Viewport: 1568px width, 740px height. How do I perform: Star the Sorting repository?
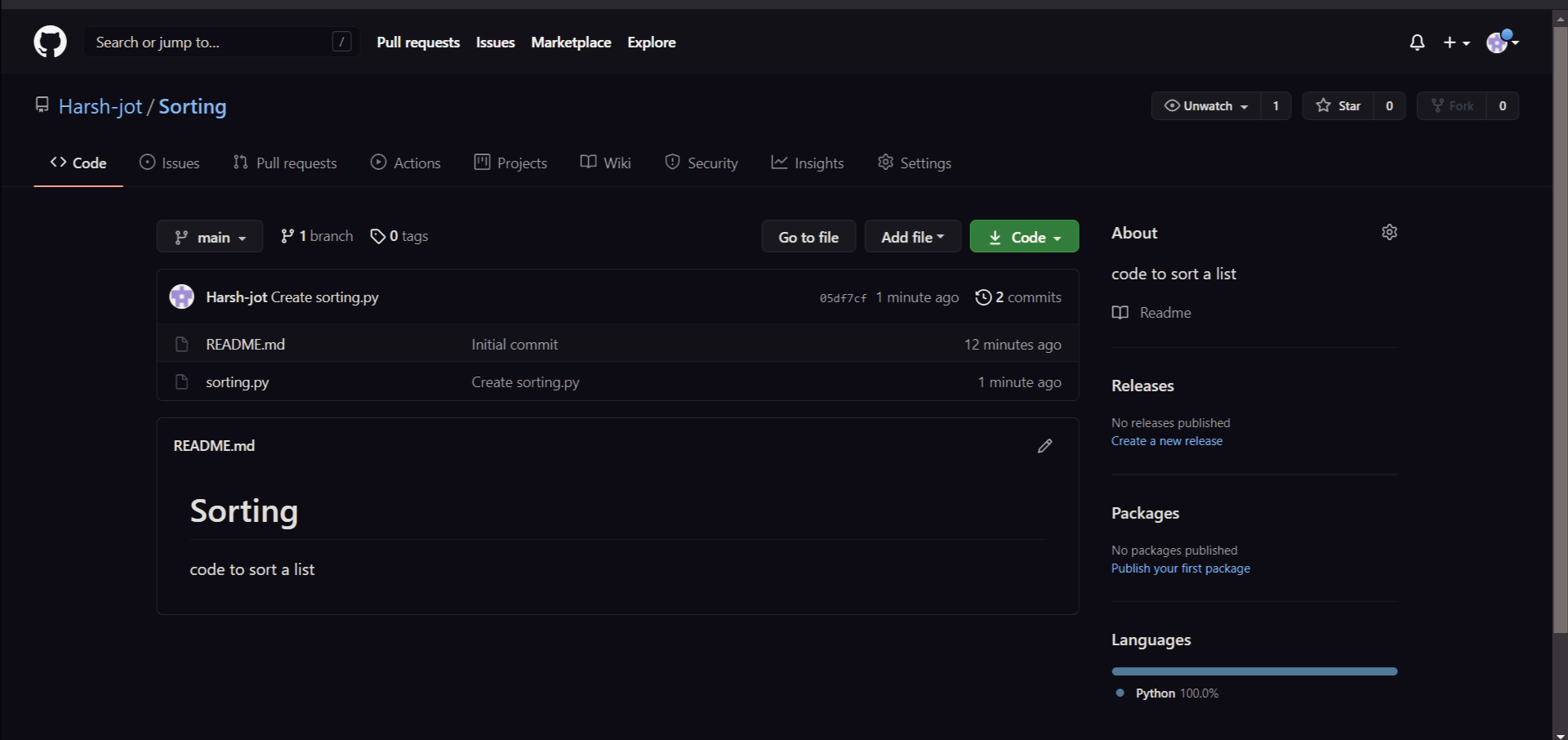pyautogui.click(x=1338, y=106)
